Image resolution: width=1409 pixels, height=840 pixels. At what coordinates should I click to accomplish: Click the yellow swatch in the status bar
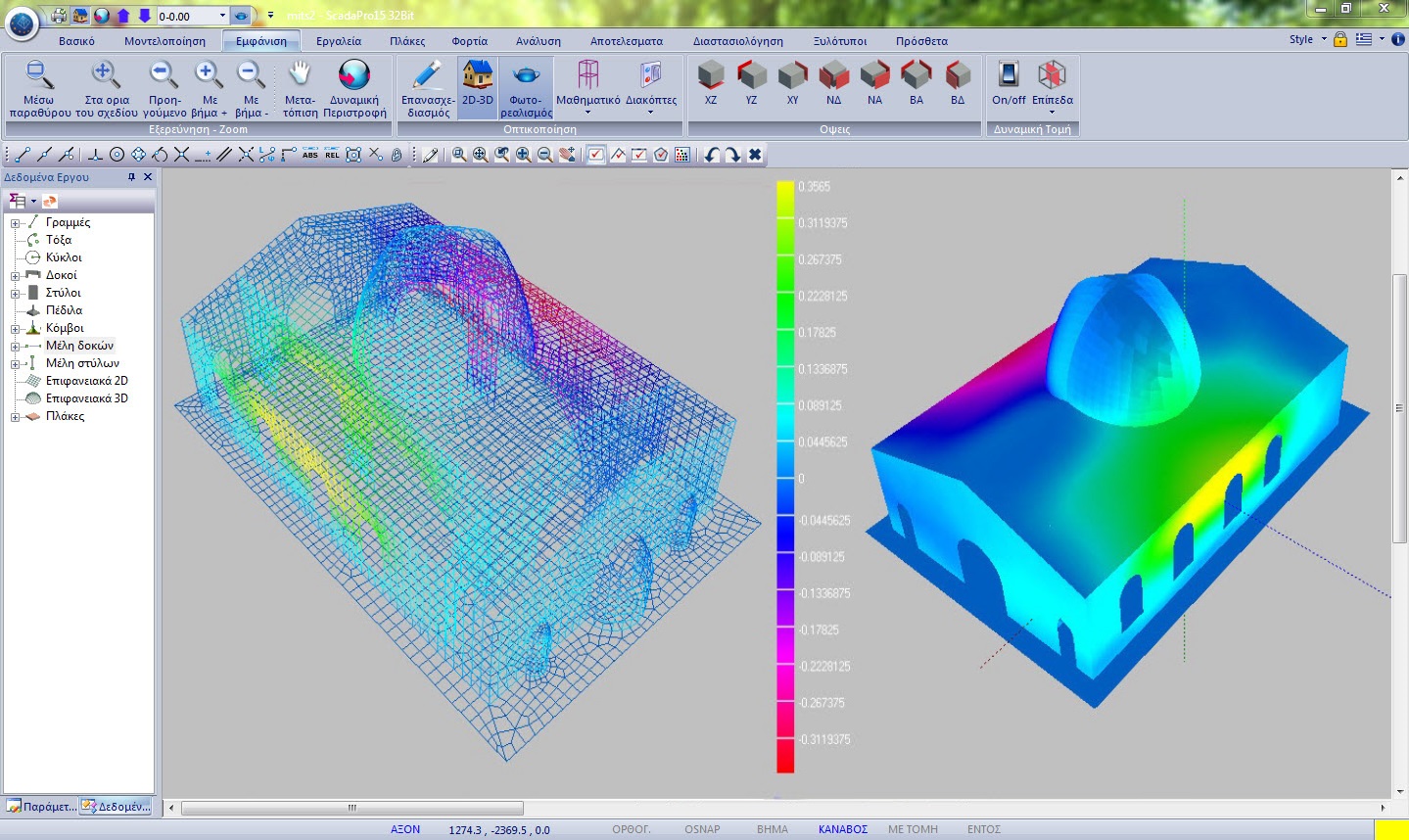1391,829
